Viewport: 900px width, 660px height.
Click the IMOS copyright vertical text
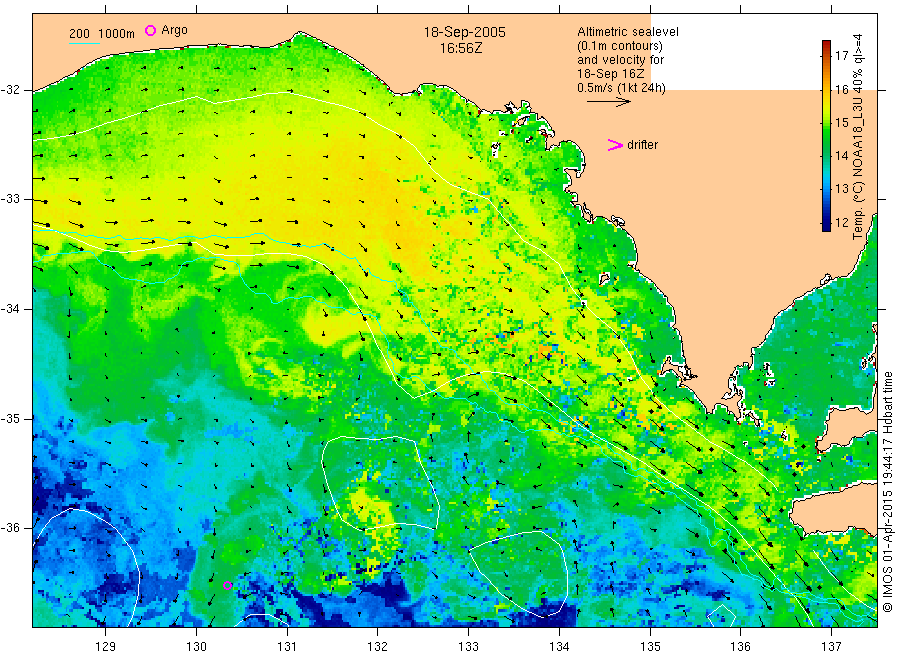click(887, 492)
